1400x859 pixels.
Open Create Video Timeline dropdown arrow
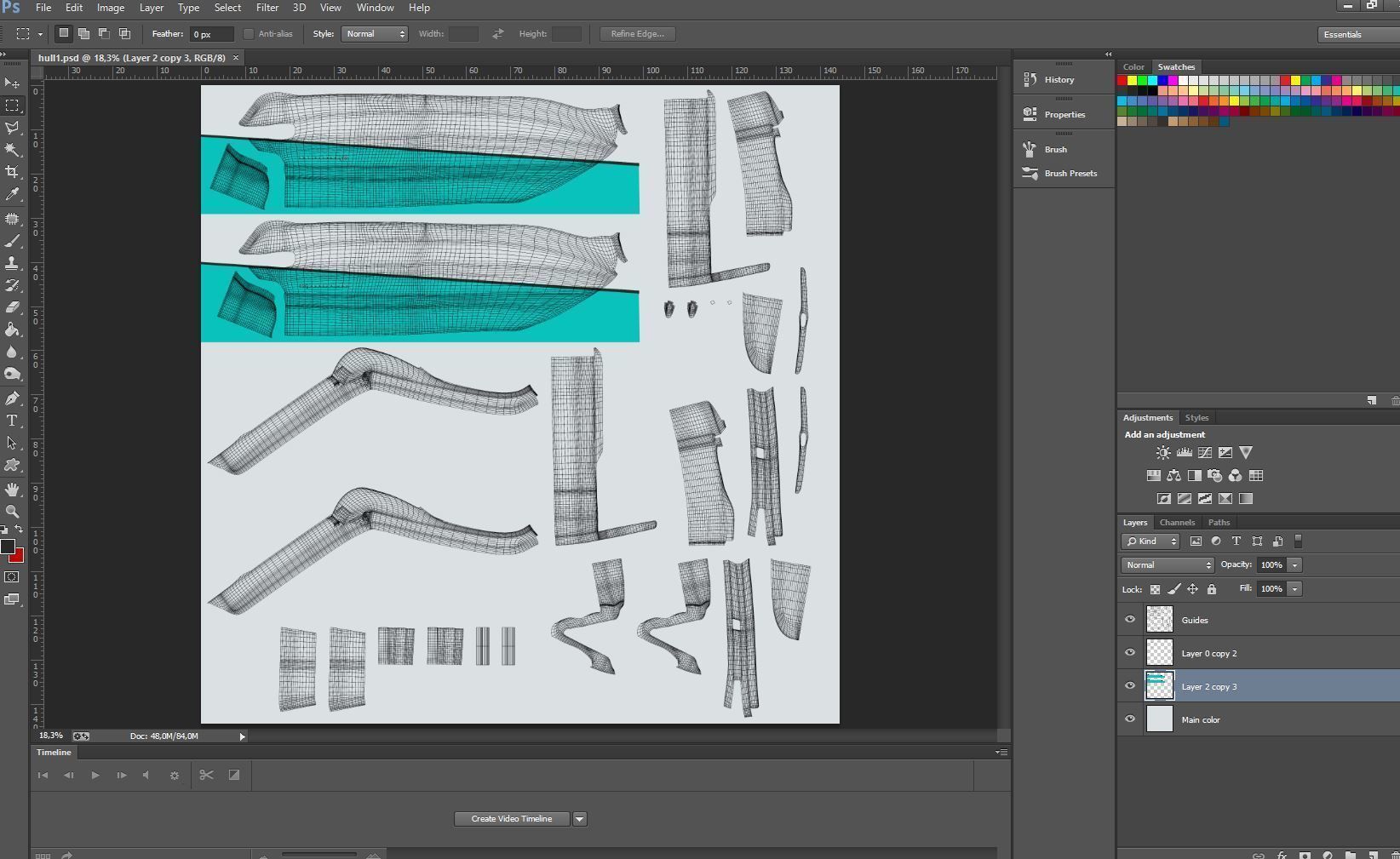point(579,819)
